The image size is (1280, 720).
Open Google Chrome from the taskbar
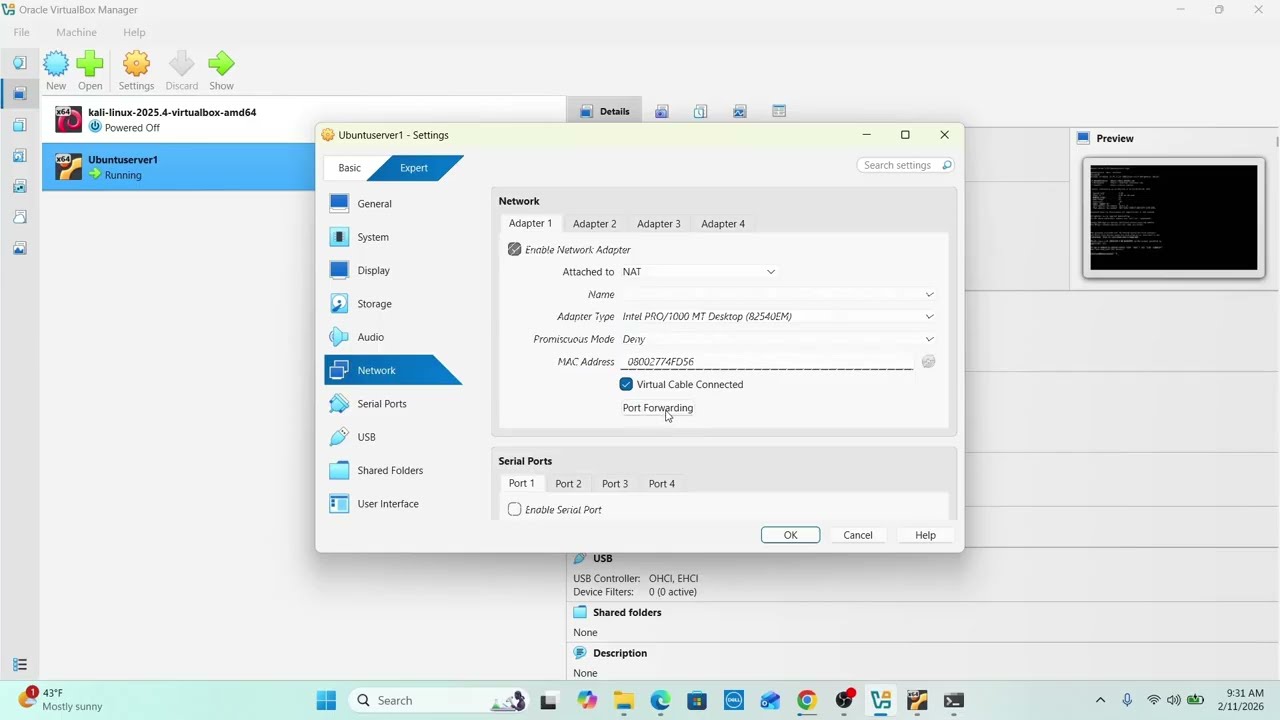click(806, 701)
